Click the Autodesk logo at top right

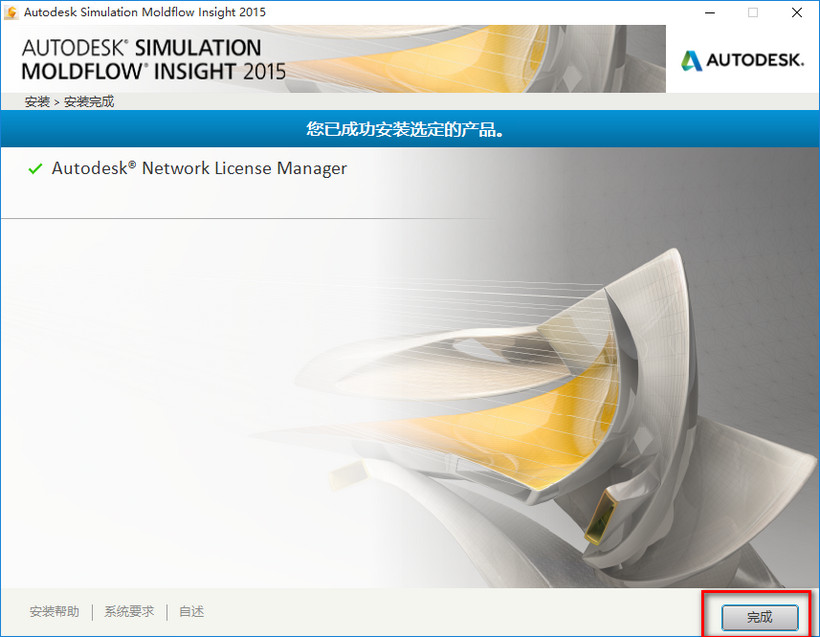click(742, 60)
